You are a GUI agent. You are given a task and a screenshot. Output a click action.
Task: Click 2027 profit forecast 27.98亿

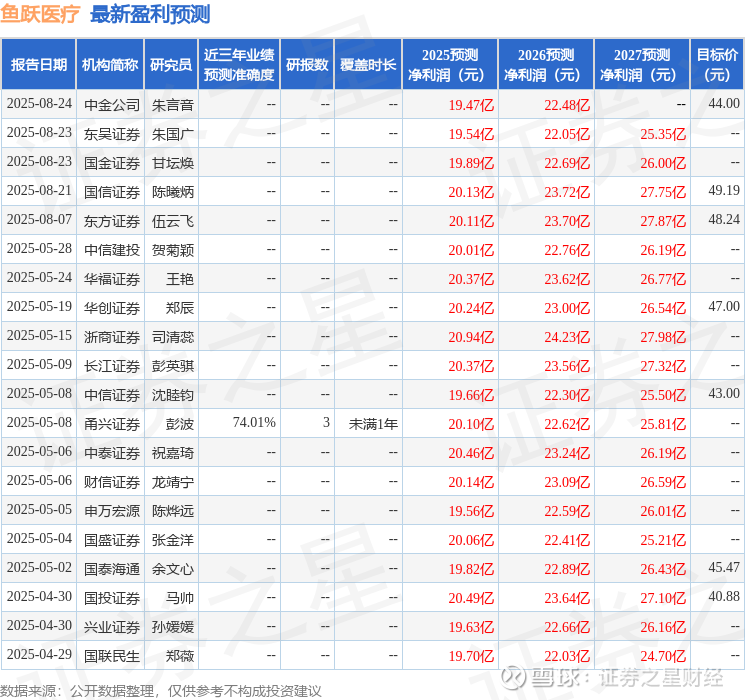pos(663,337)
